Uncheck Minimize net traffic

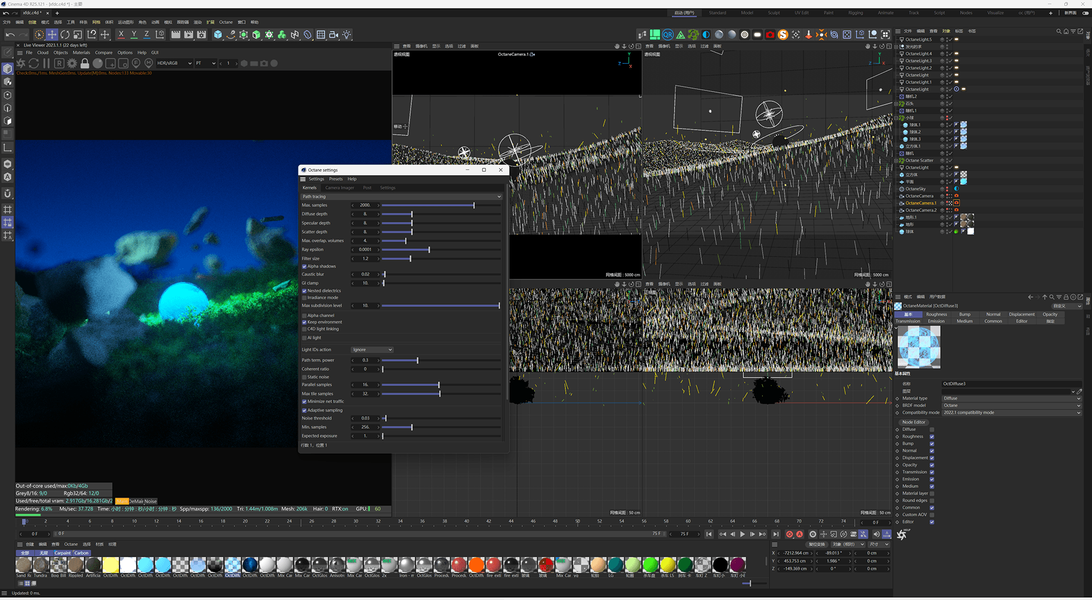pos(304,402)
